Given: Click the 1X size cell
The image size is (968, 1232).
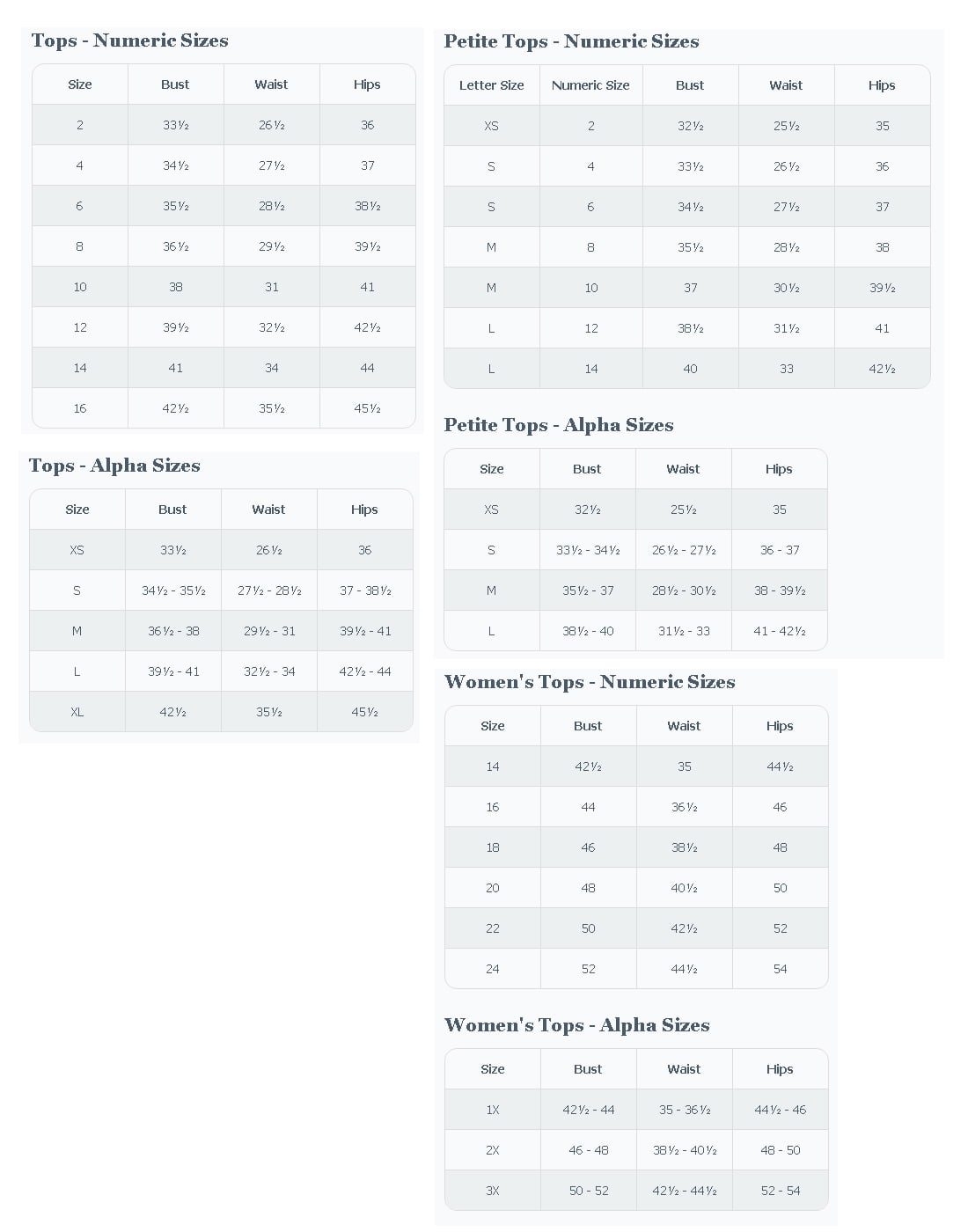Looking at the screenshot, I should (x=493, y=1110).
